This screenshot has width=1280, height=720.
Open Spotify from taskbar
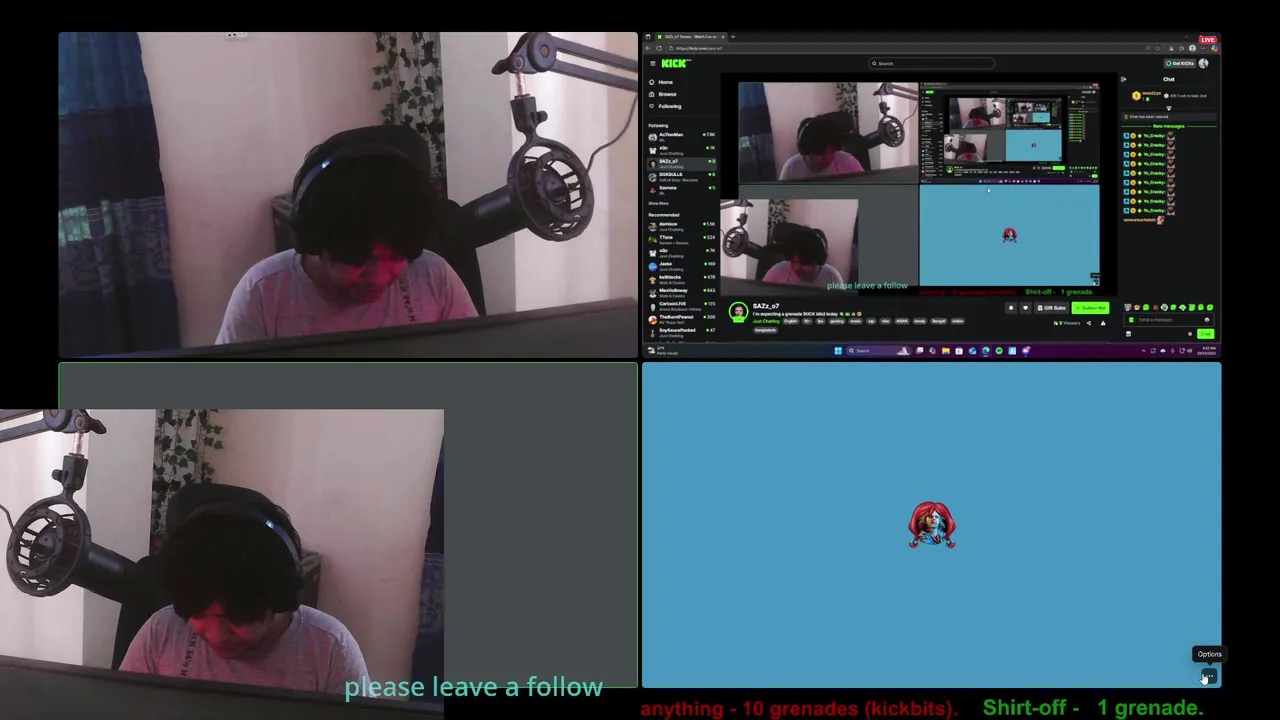[999, 351]
